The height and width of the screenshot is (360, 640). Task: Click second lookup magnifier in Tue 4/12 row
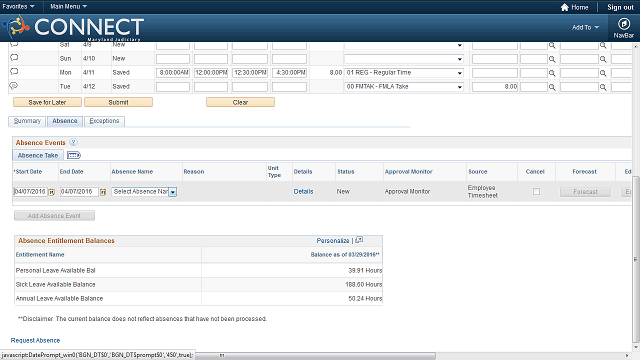pos(603,87)
